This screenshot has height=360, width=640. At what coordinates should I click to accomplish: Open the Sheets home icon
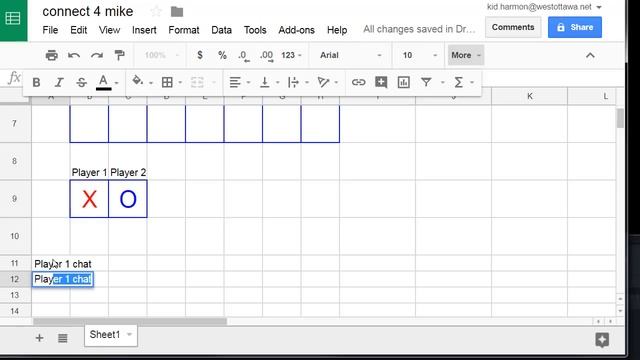tap(13, 19)
